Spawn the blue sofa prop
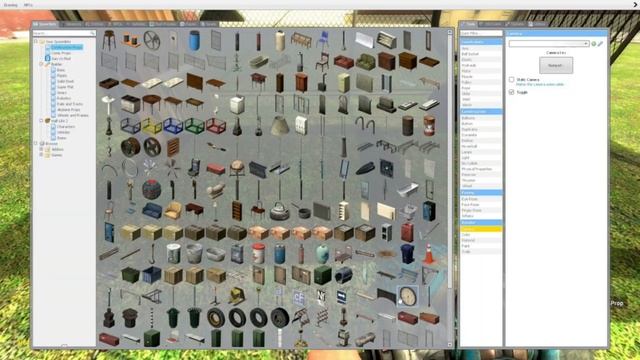The width and height of the screenshot is (640, 360). [x=152, y=211]
